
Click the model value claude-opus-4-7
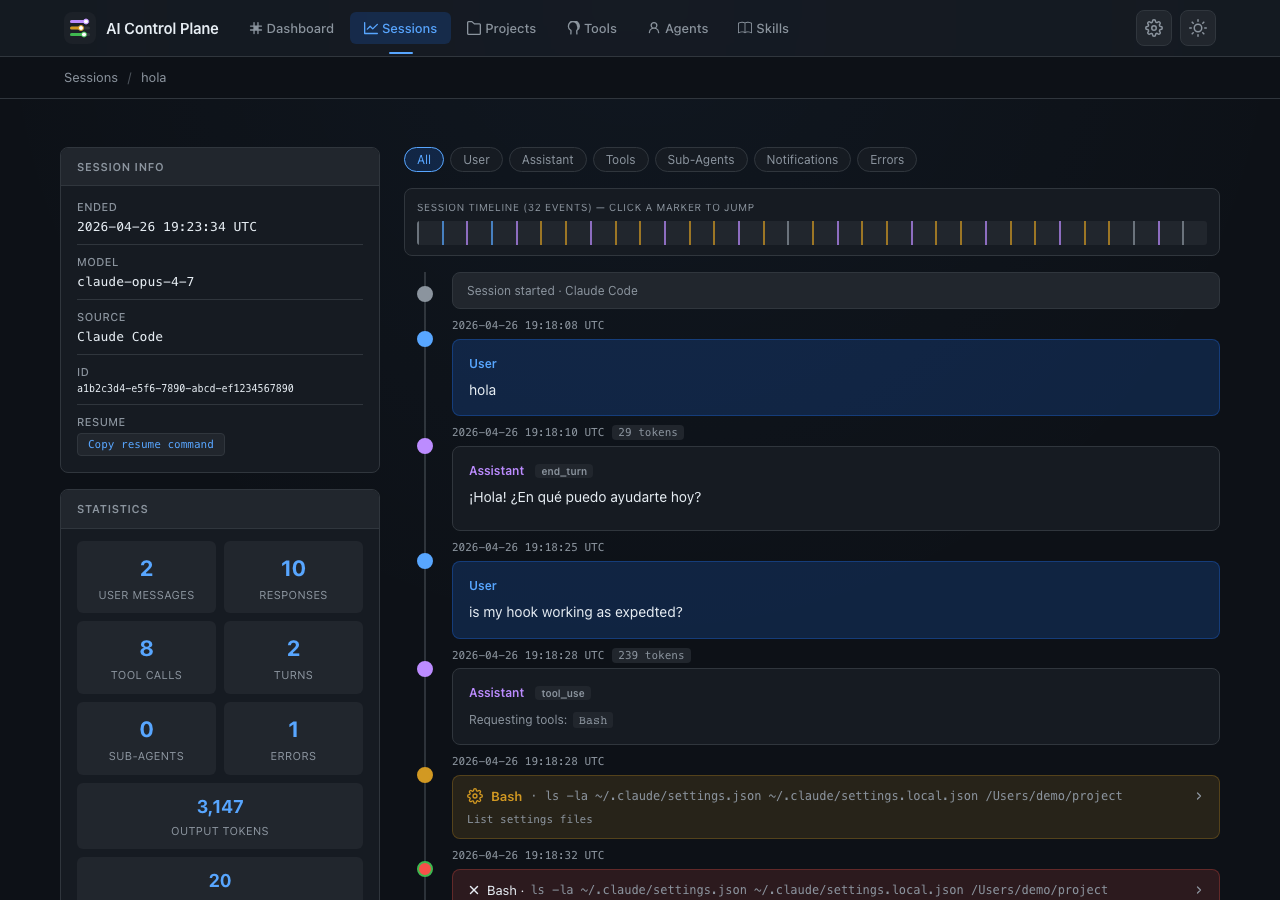(x=136, y=282)
